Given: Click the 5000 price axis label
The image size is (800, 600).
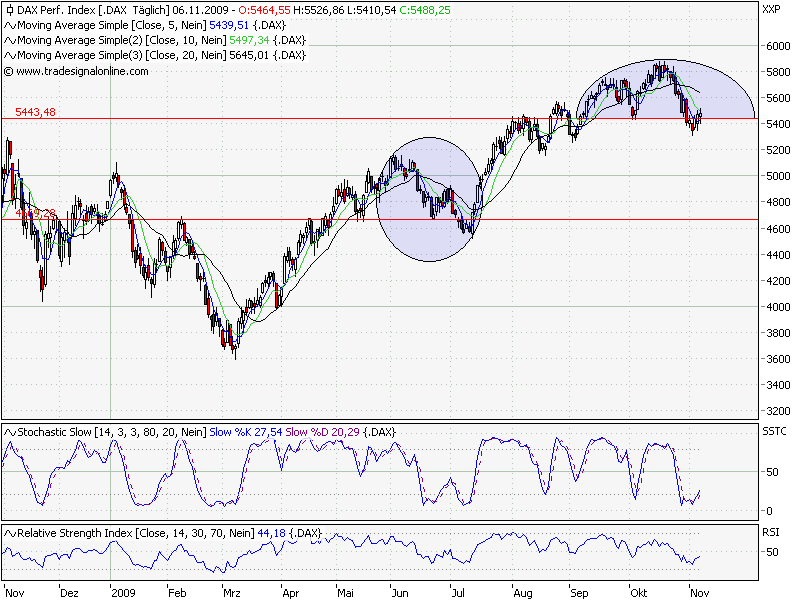Looking at the screenshot, I should pyautogui.click(x=778, y=176).
